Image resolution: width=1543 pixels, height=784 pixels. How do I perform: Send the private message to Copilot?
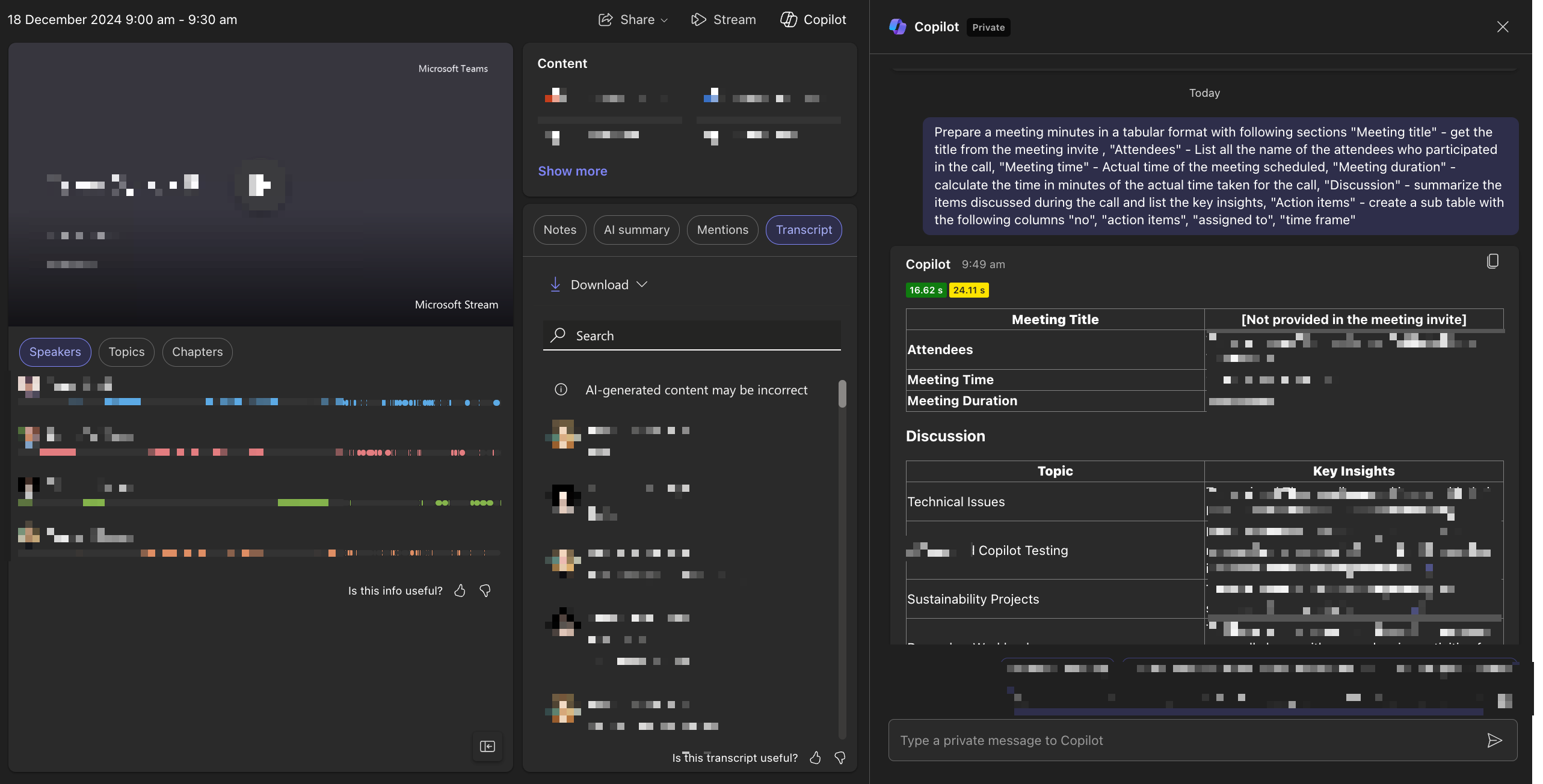coord(1494,741)
